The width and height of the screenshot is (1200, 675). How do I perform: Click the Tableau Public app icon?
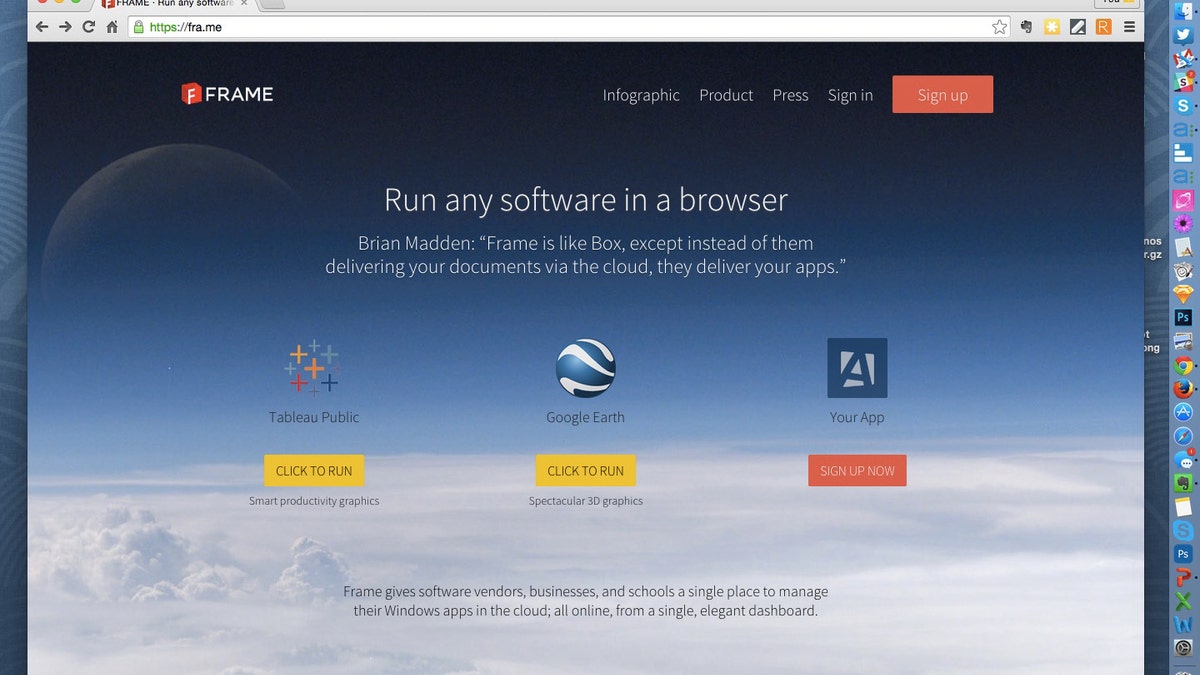313,367
